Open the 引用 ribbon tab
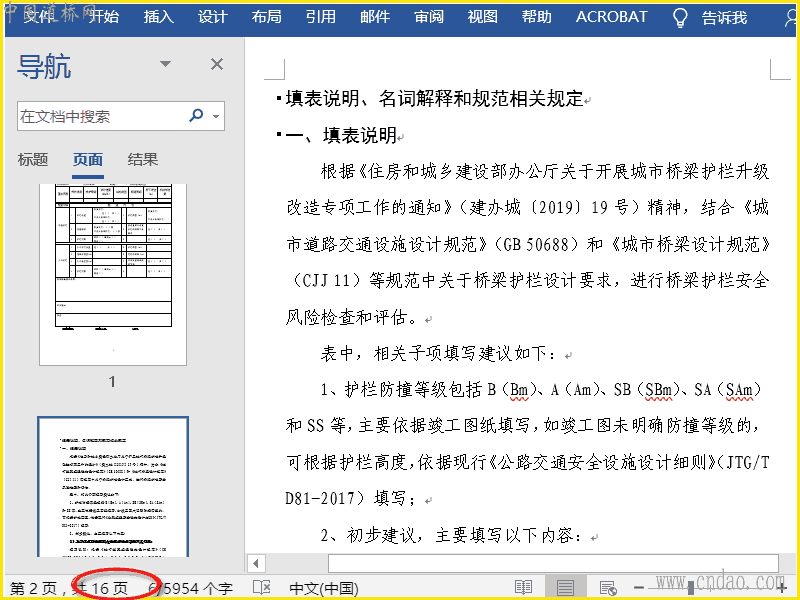 click(x=320, y=17)
